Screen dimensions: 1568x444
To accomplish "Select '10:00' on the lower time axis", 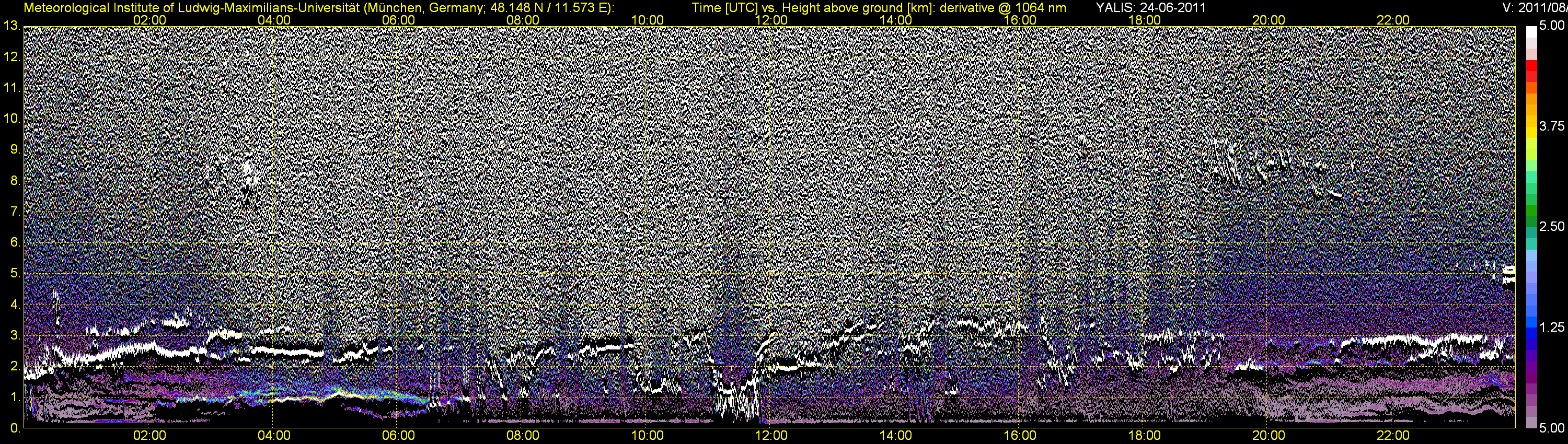I will (647, 436).
